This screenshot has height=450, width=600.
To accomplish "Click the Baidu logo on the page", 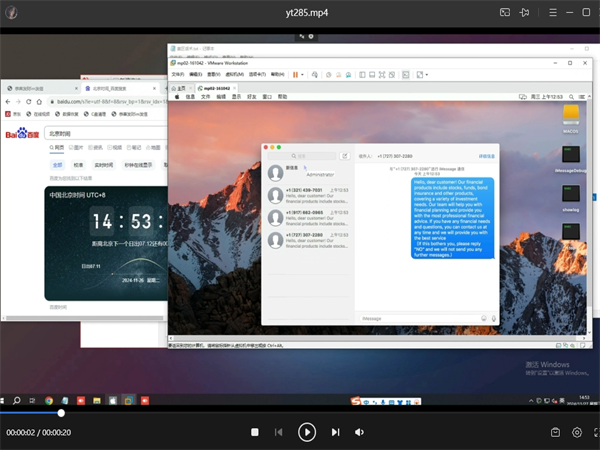I will [21, 132].
